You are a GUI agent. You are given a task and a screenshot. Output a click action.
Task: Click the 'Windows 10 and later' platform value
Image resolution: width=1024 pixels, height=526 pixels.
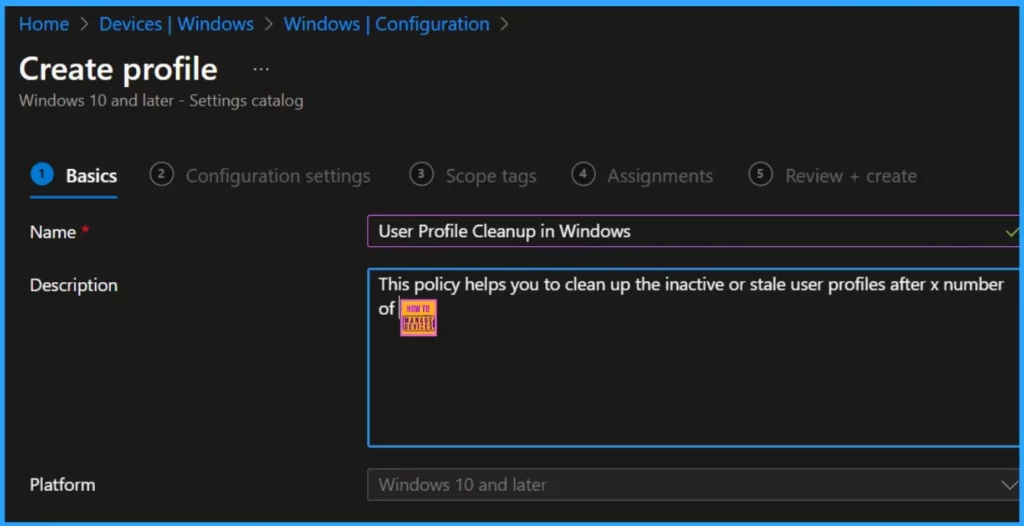coord(462,485)
